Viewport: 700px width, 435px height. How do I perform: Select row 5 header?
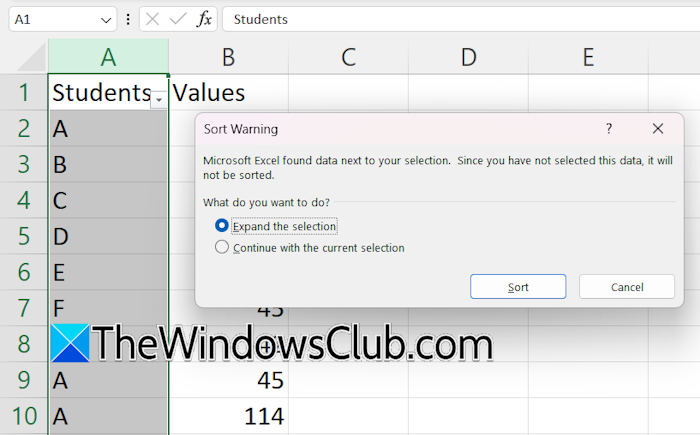coord(24,236)
